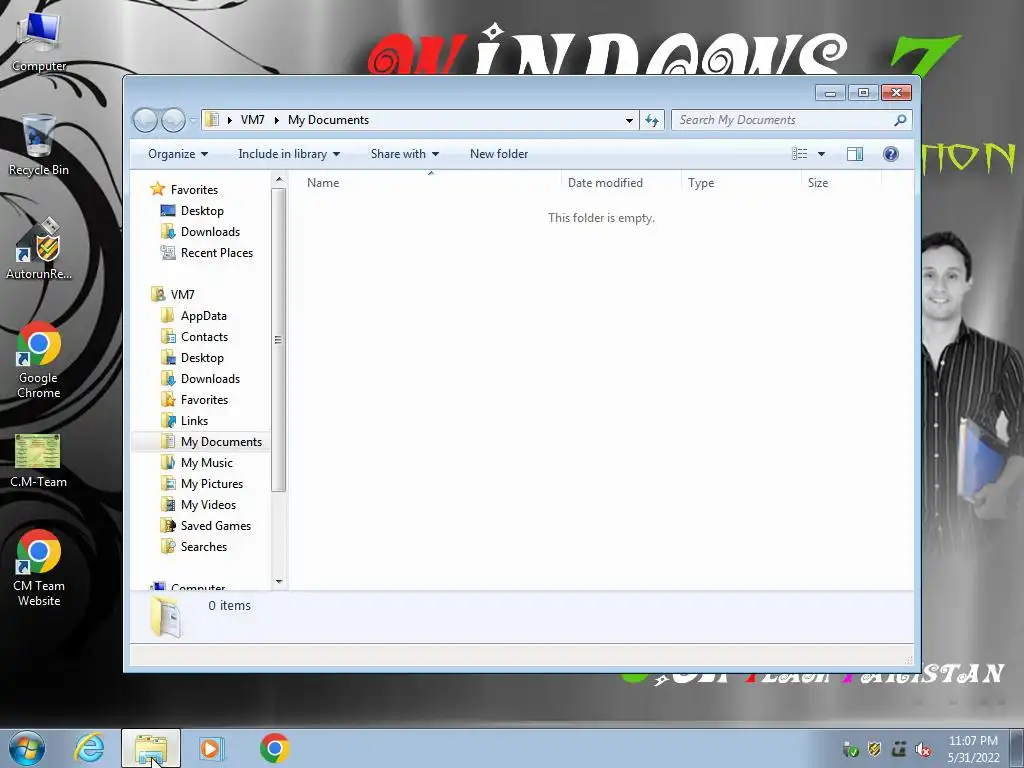Expand the arrow after the VM7 breadcrumb

[x=276, y=120]
